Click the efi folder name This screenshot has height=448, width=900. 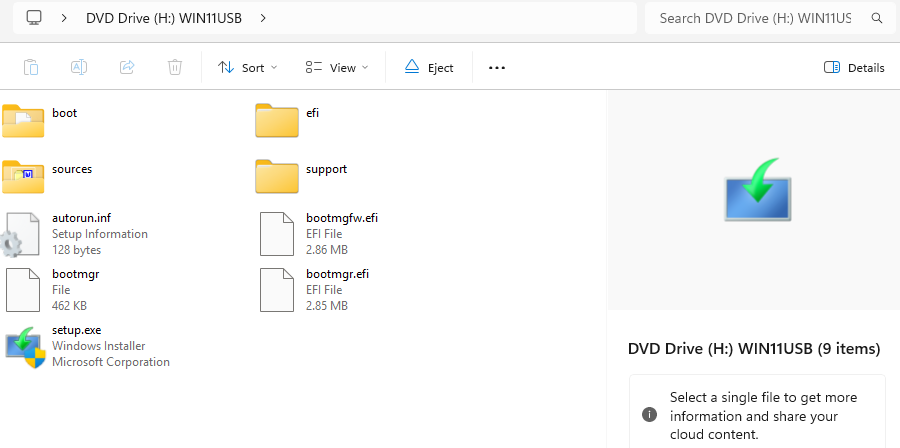point(312,113)
